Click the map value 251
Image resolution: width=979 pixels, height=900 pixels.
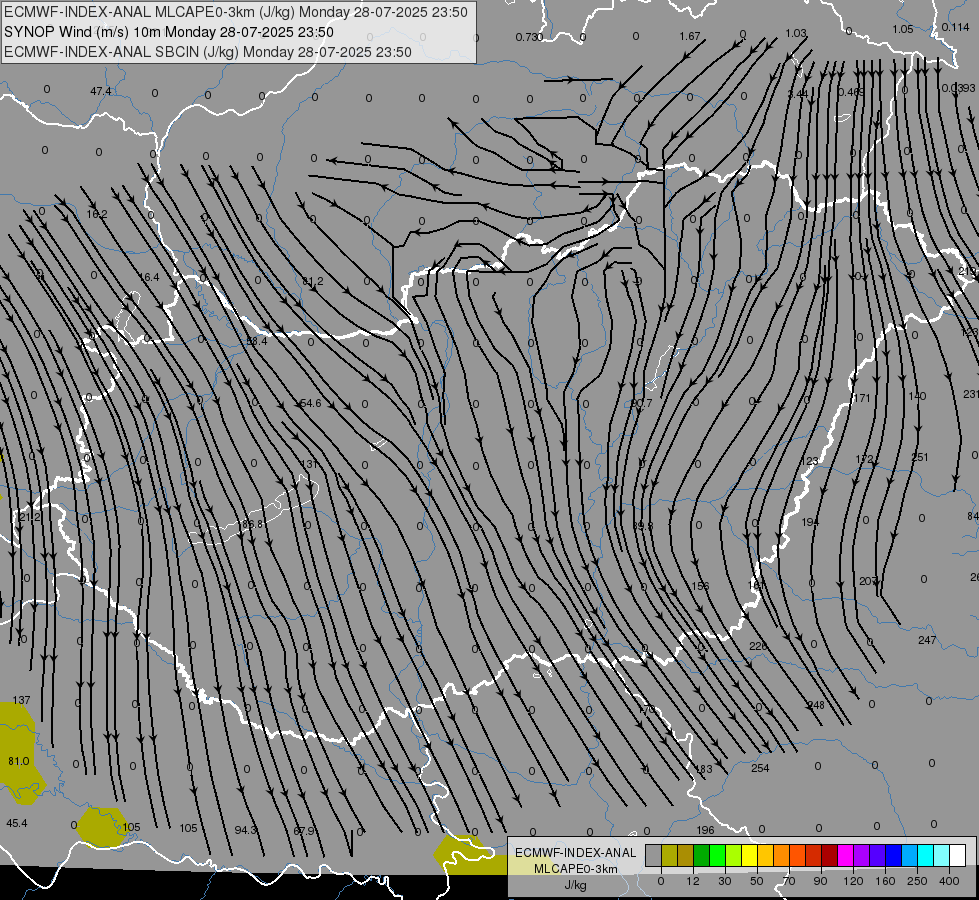click(x=920, y=457)
